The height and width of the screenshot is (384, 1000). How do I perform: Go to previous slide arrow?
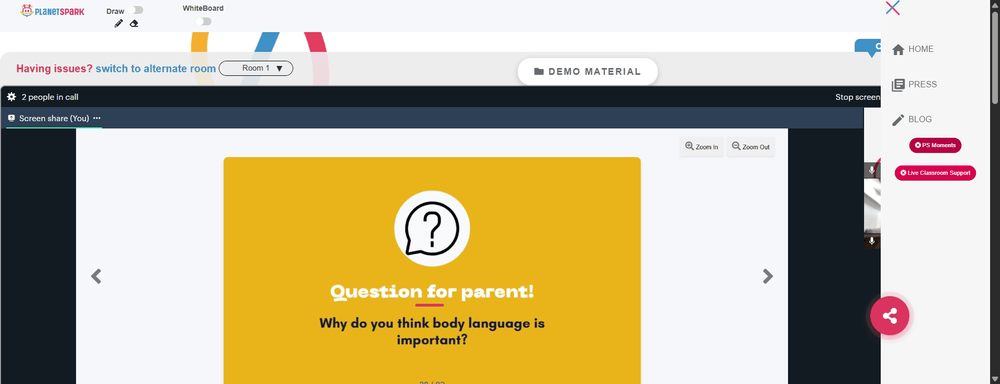(x=96, y=276)
